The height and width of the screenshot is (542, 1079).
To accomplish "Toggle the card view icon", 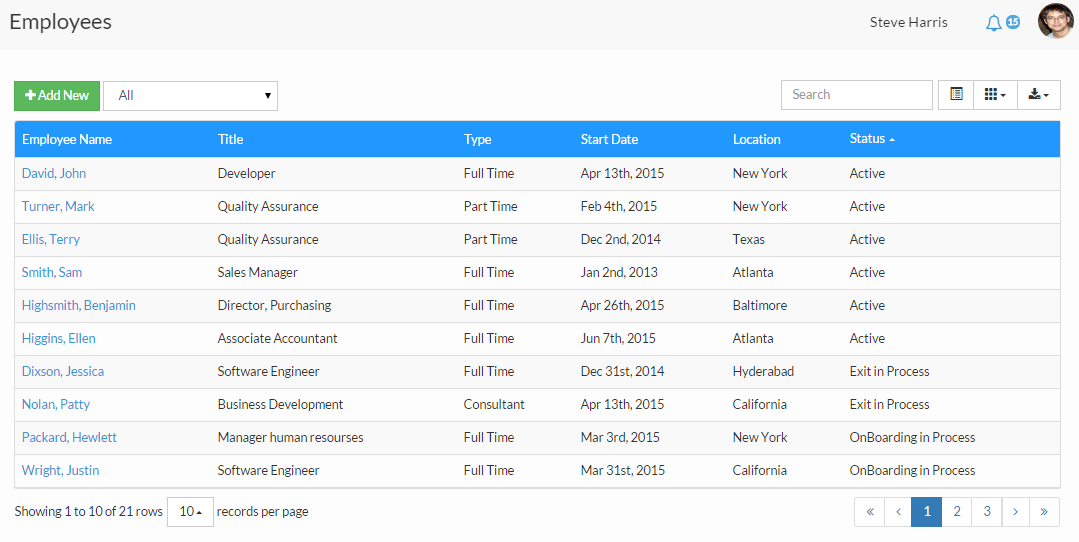I will click(956, 95).
